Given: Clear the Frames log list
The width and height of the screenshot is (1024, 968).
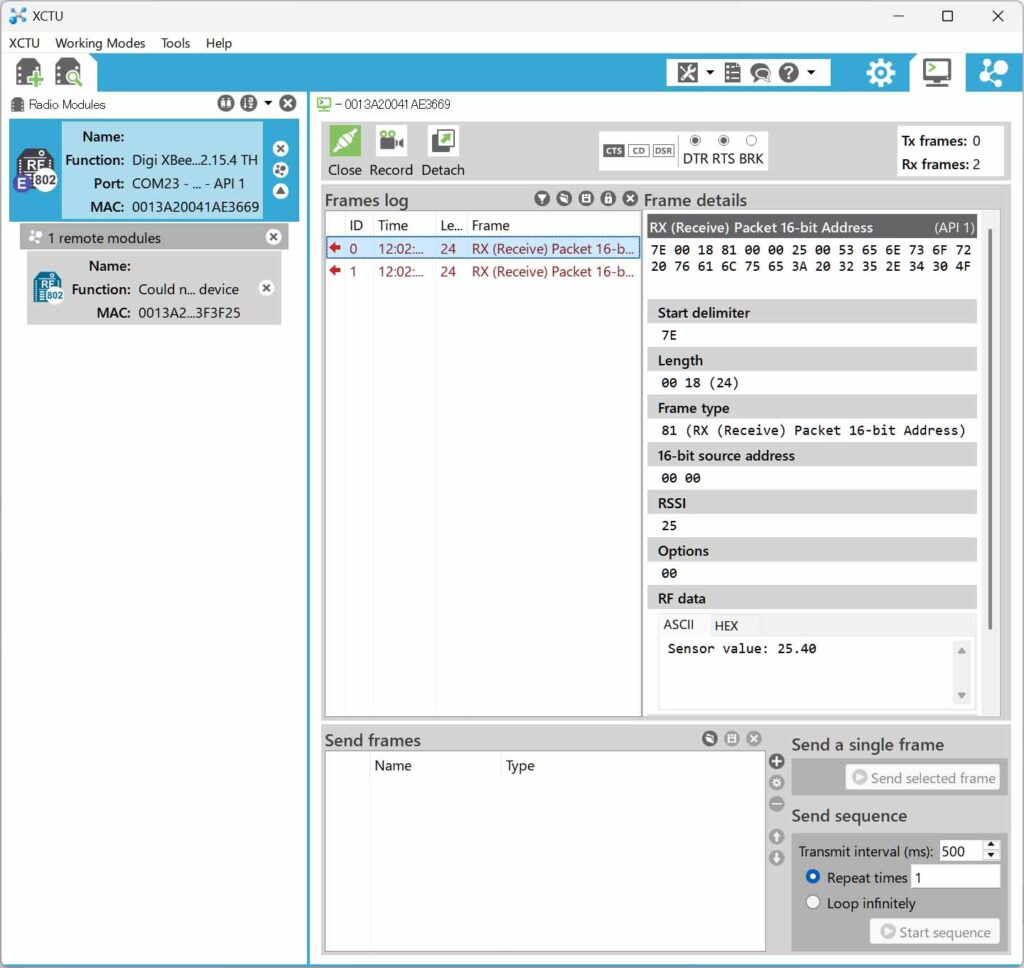Looking at the screenshot, I should [630, 199].
